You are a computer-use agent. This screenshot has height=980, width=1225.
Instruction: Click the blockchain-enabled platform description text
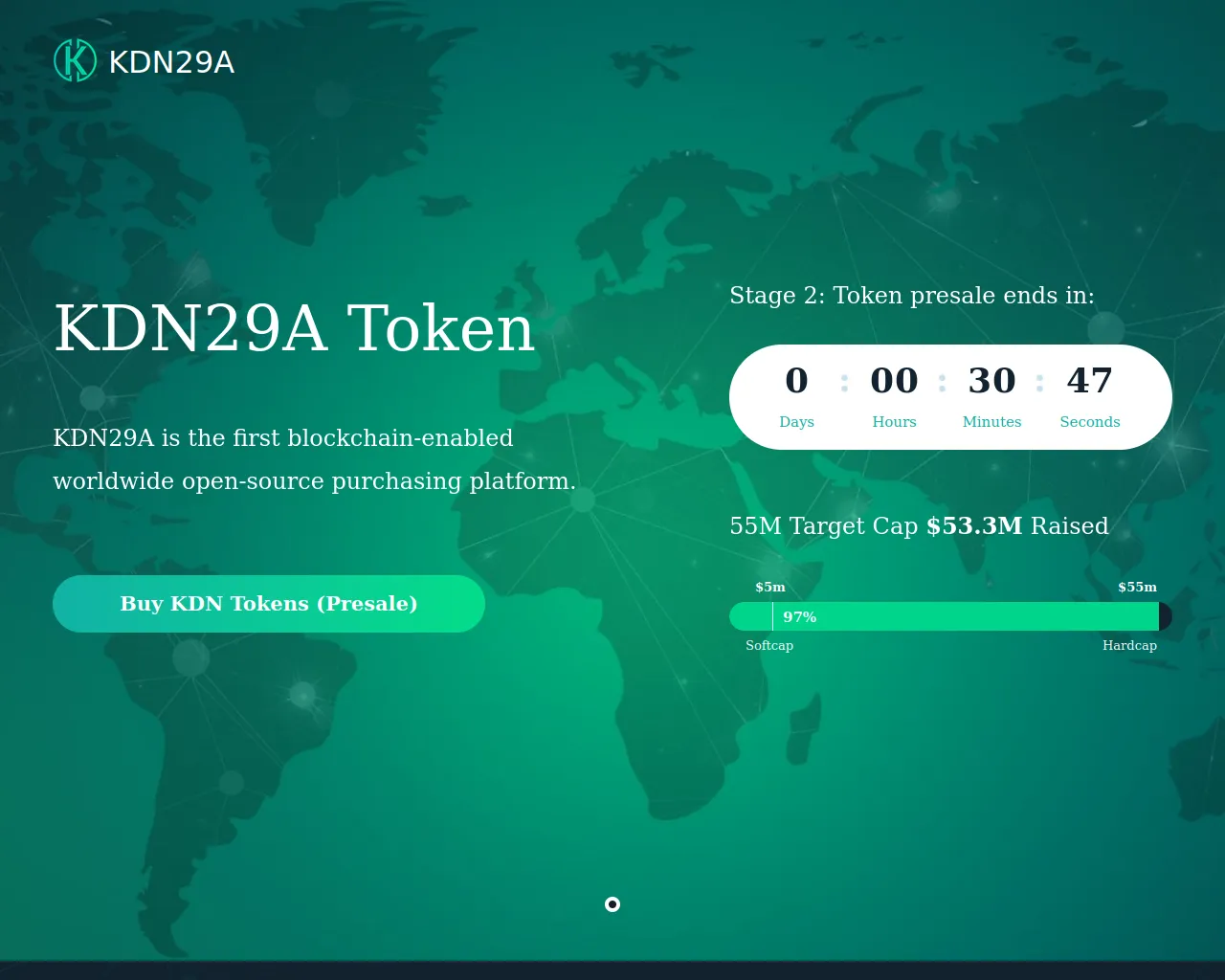(314, 459)
